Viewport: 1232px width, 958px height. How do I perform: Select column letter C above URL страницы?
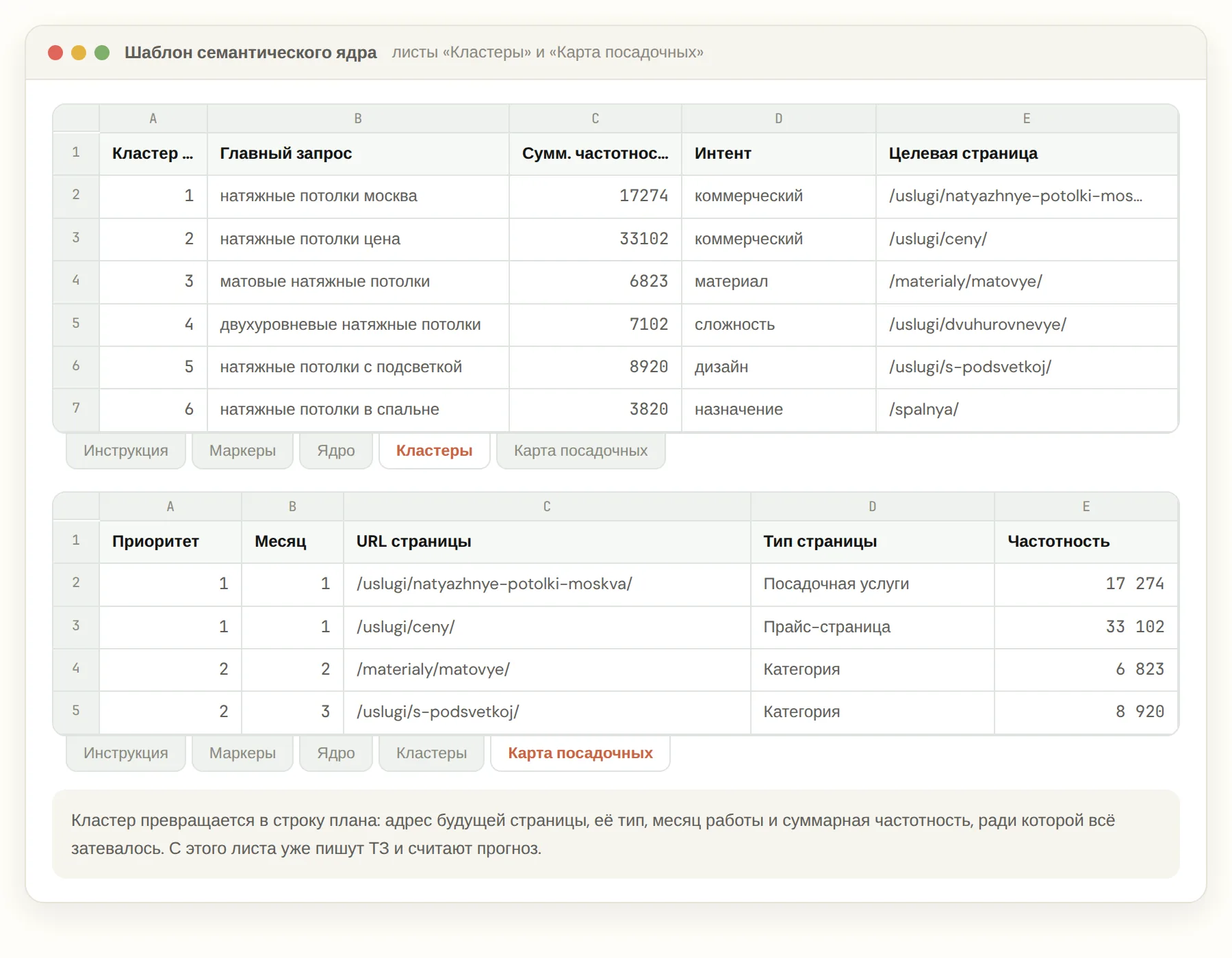(547, 506)
